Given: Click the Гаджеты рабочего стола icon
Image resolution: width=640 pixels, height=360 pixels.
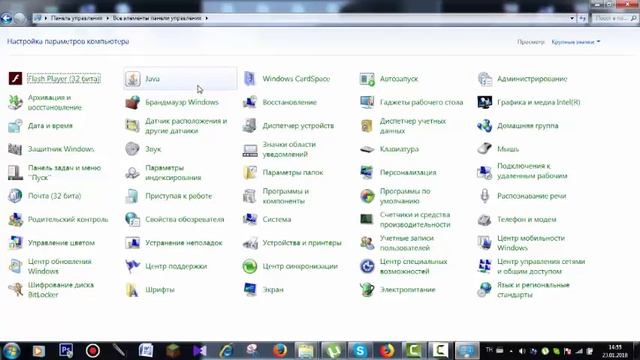Looking at the screenshot, I should (367, 102).
